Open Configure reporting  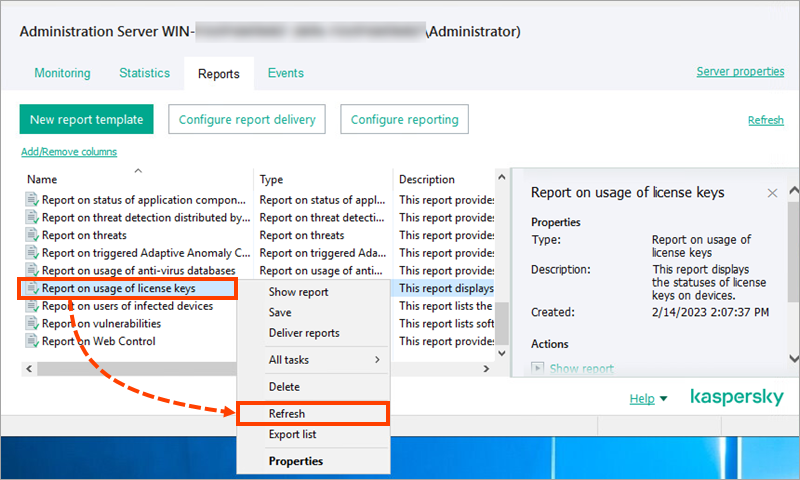pos(405,119)
